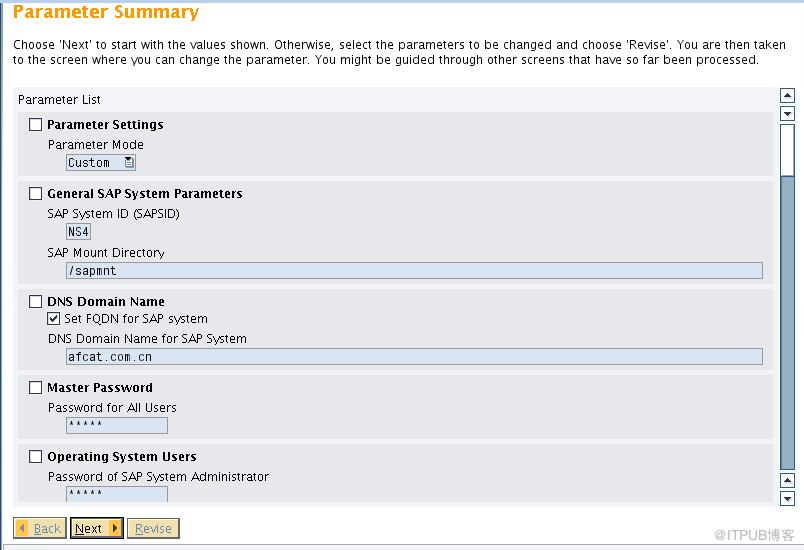This screenshot has height=550, width=804.
Task: Select the DNS Domain Name checkbox
Action: (x=35, y=301)
